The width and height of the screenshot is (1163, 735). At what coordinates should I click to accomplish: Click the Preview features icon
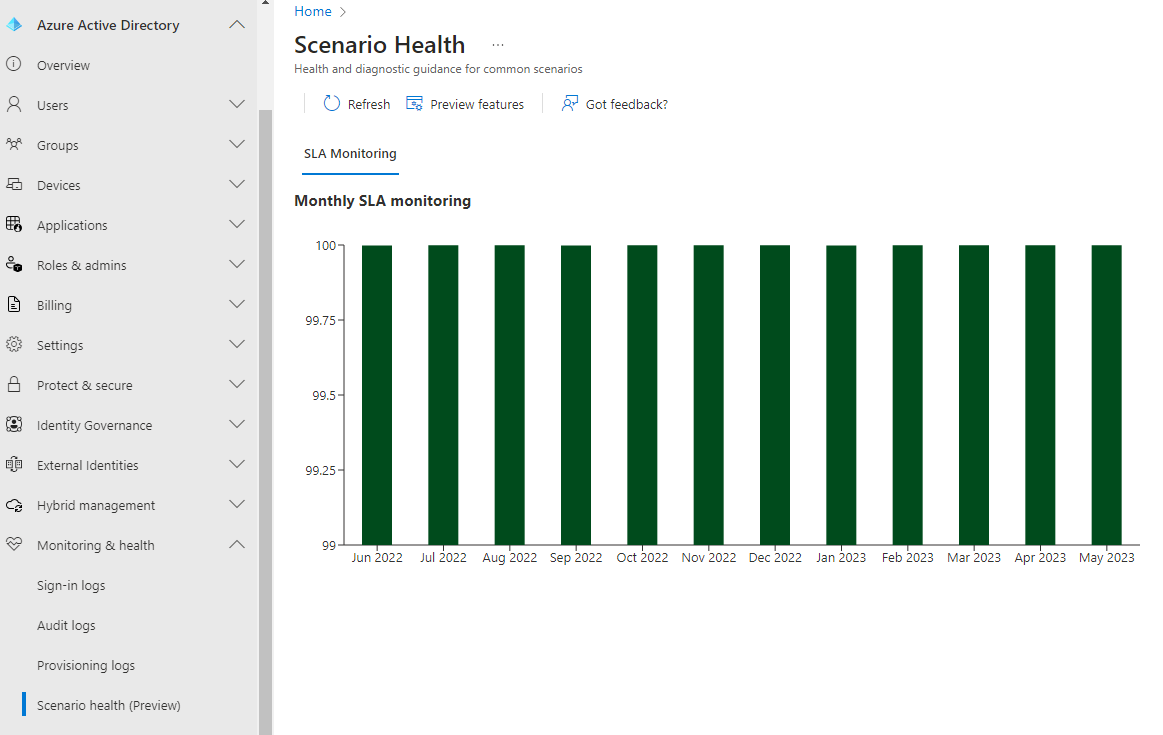tap(414, 104)
